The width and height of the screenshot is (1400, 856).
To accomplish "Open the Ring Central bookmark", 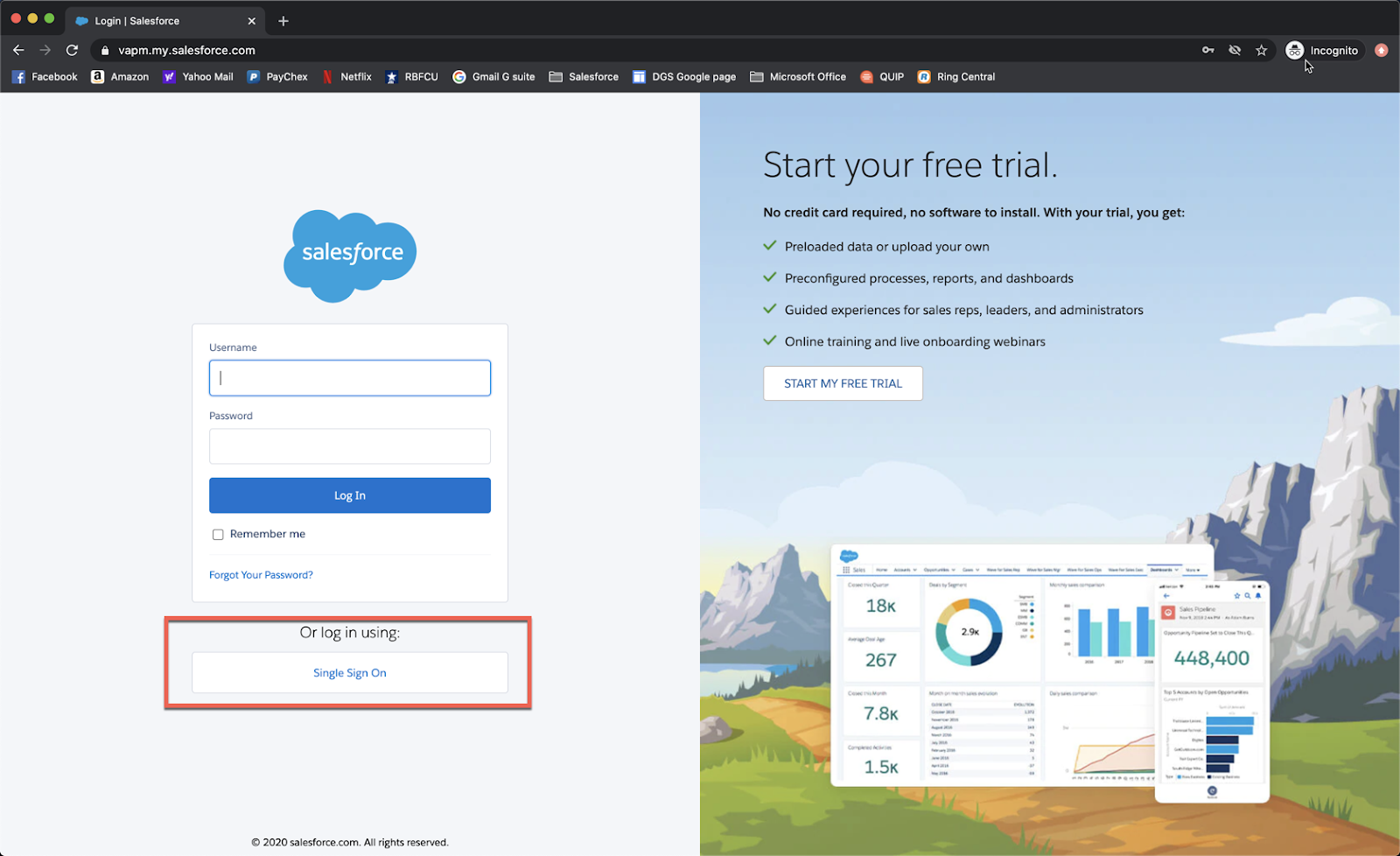I will coord(956,77).
